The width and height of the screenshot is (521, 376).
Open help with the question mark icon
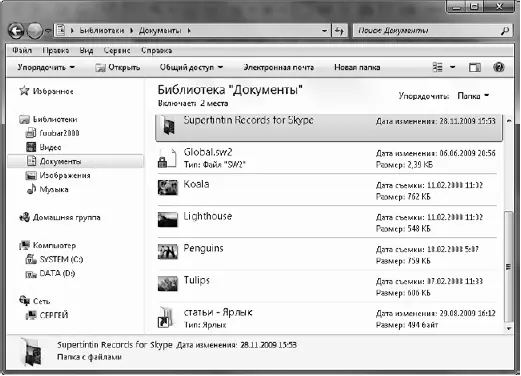499,67
